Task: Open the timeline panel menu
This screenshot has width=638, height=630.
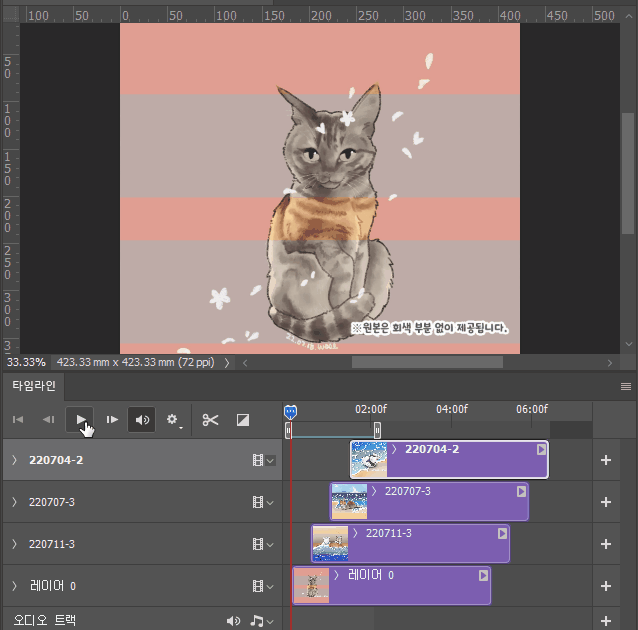Action: (x=626, y=386)
